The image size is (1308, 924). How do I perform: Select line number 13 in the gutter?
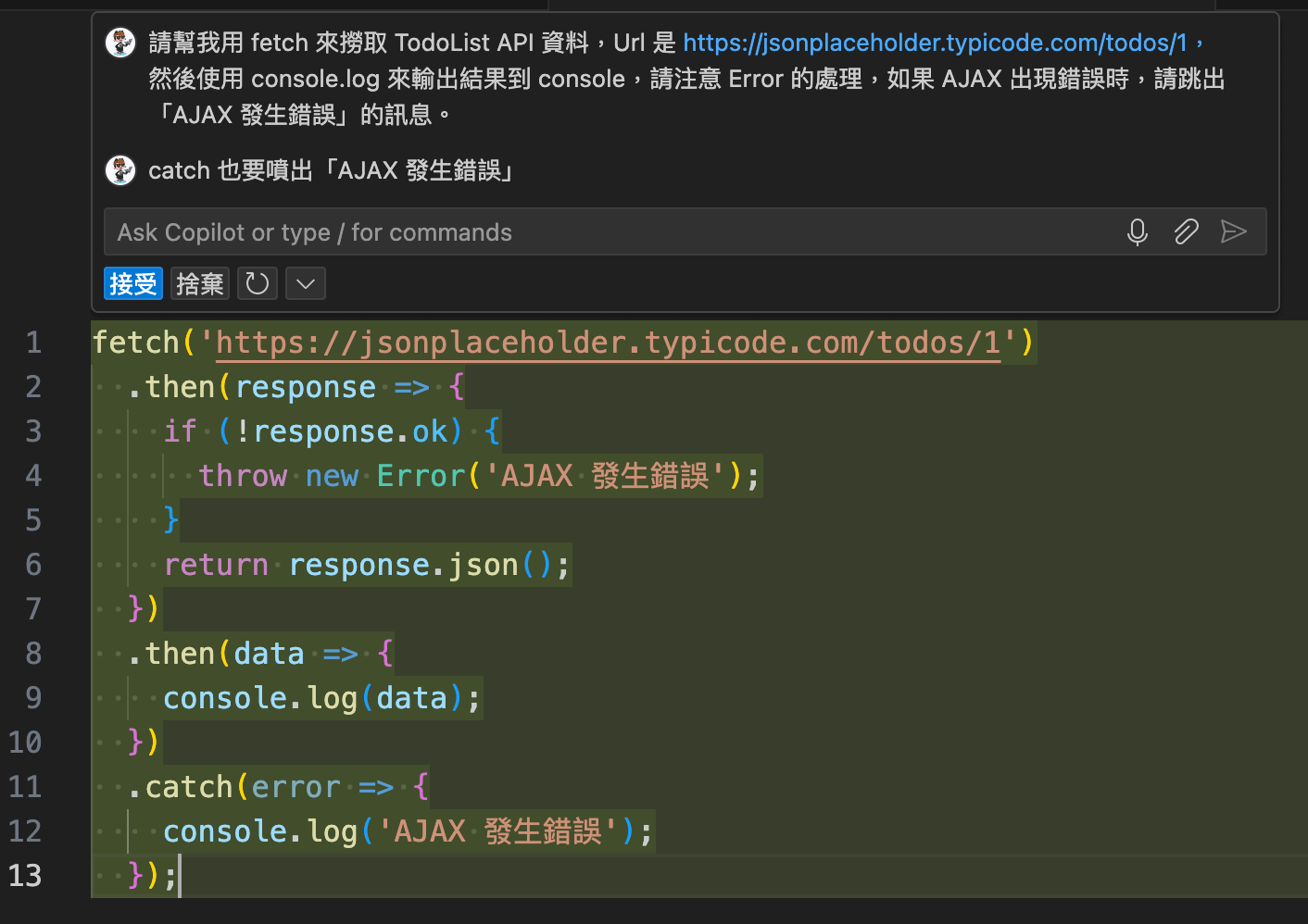tap(26, 875)
